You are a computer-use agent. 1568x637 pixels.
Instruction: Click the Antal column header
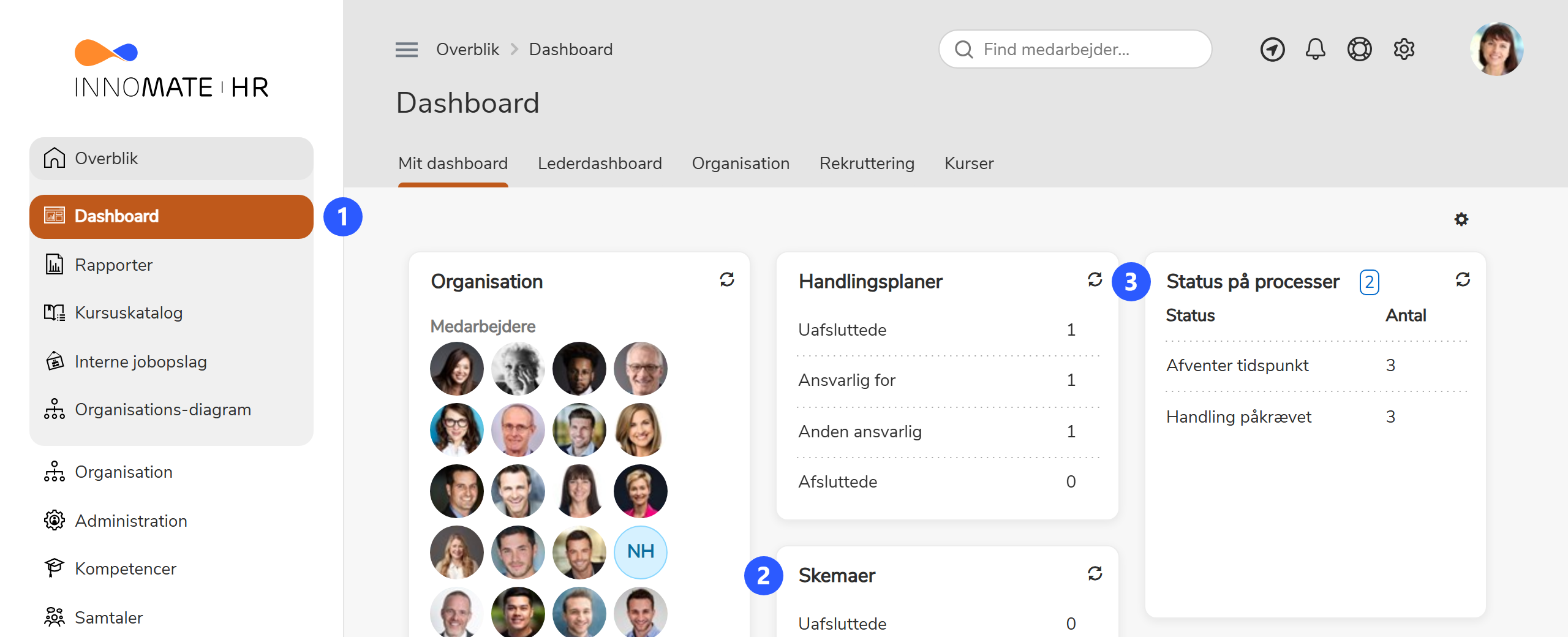click(1406, 315)
